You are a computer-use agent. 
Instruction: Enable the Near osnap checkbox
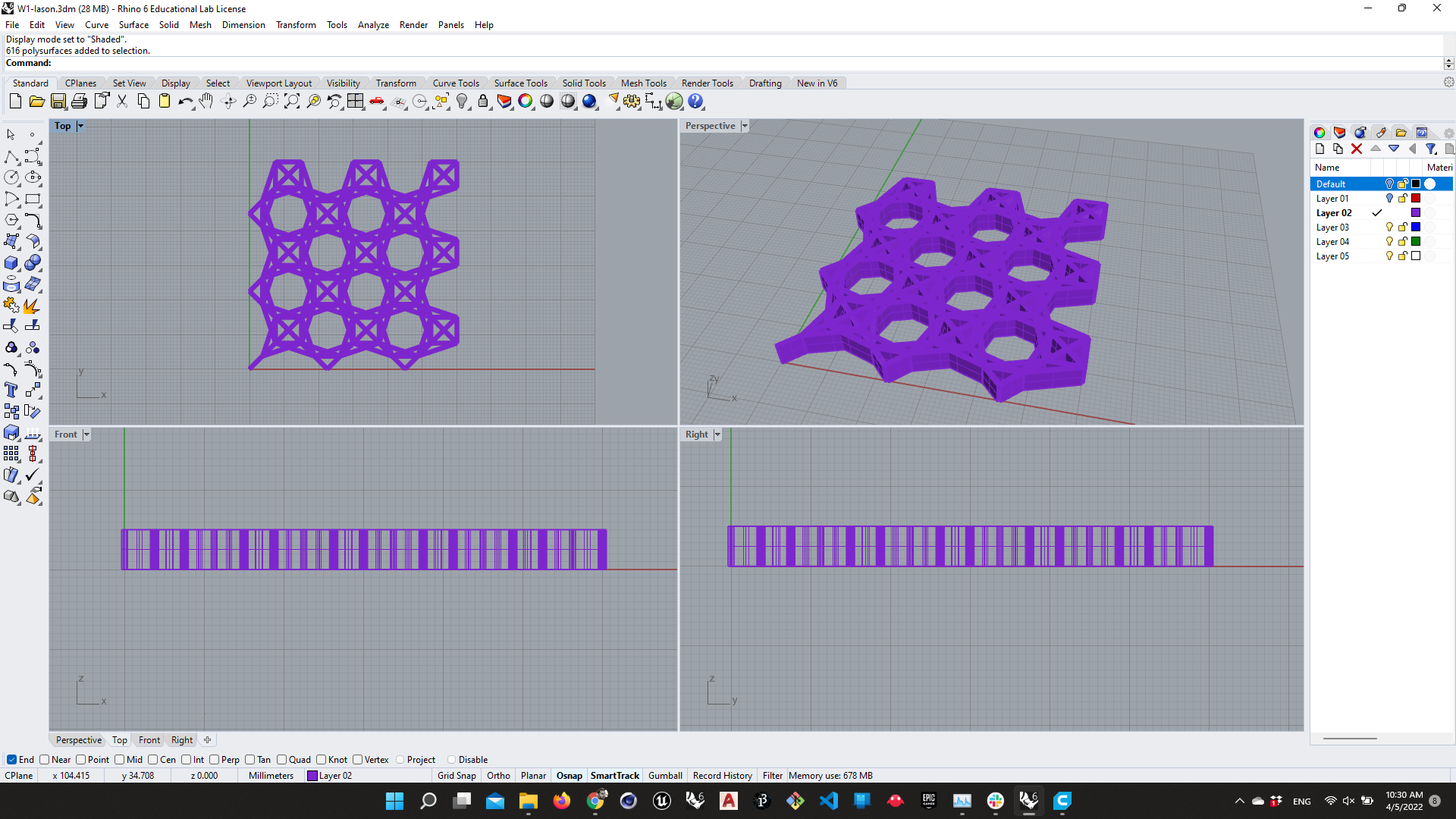click(45, 760)
